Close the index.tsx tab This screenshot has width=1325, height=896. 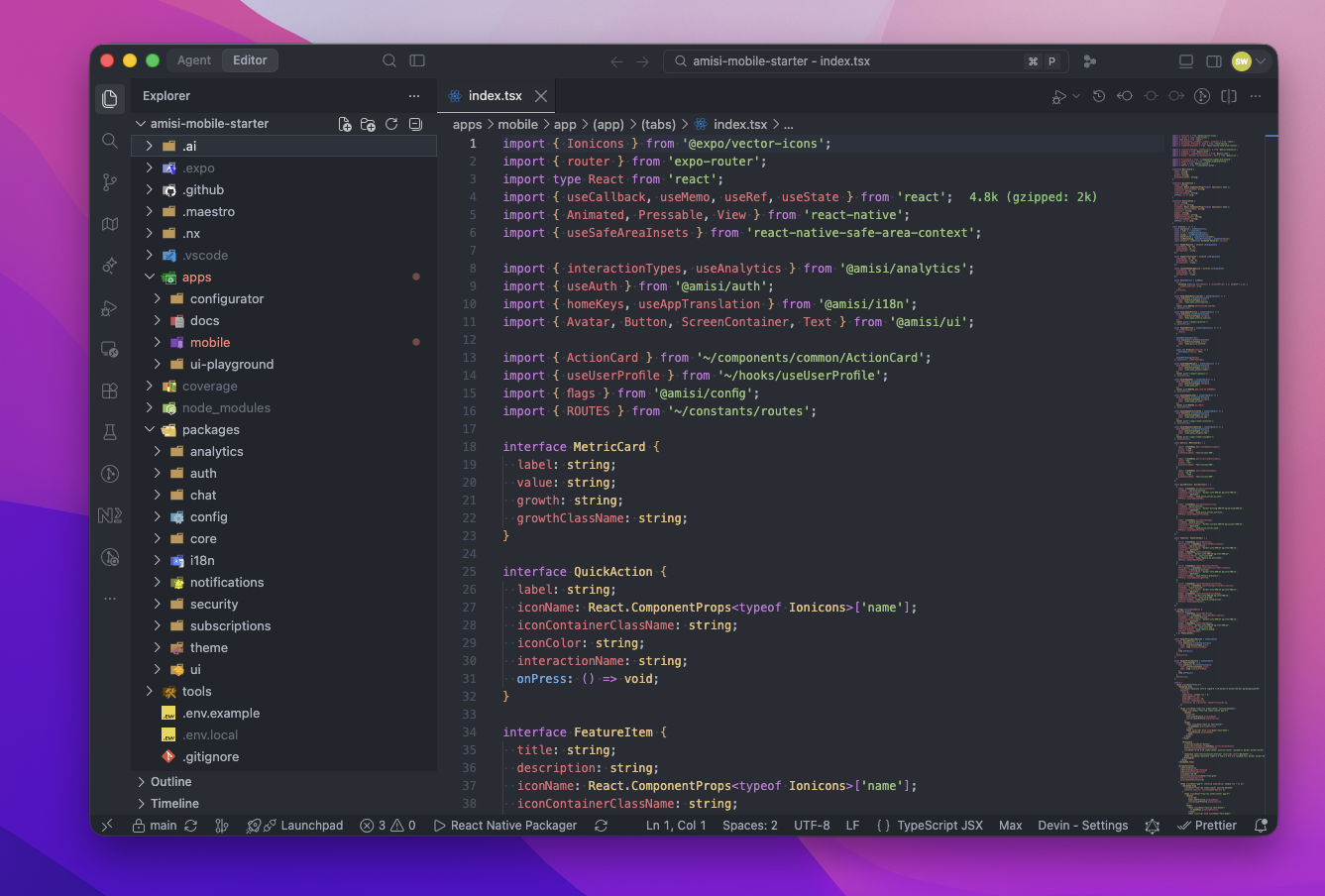click(541, 96)
